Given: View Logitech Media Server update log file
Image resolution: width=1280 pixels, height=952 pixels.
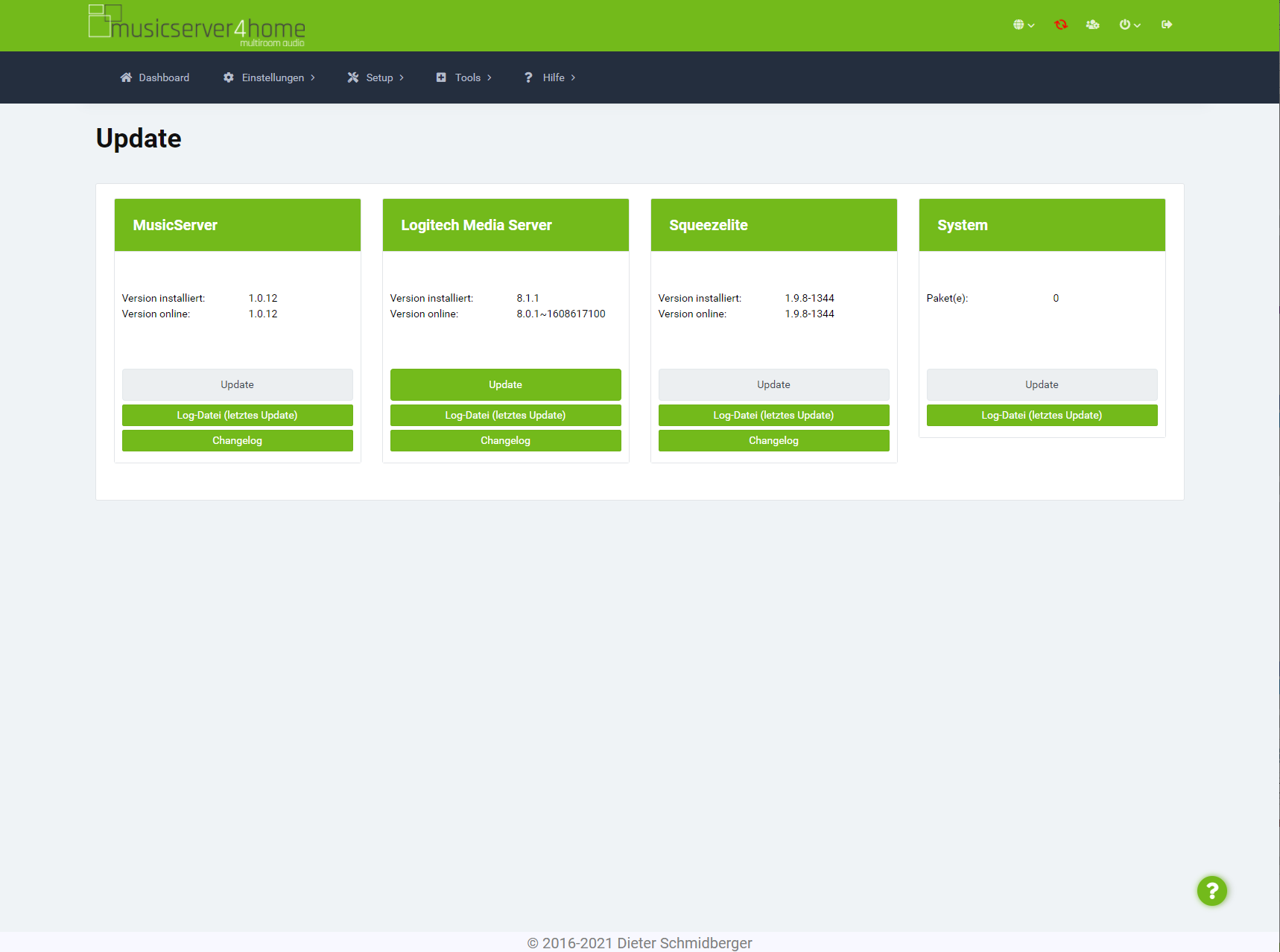Looking at the screenshot, I should click(505, 415).
